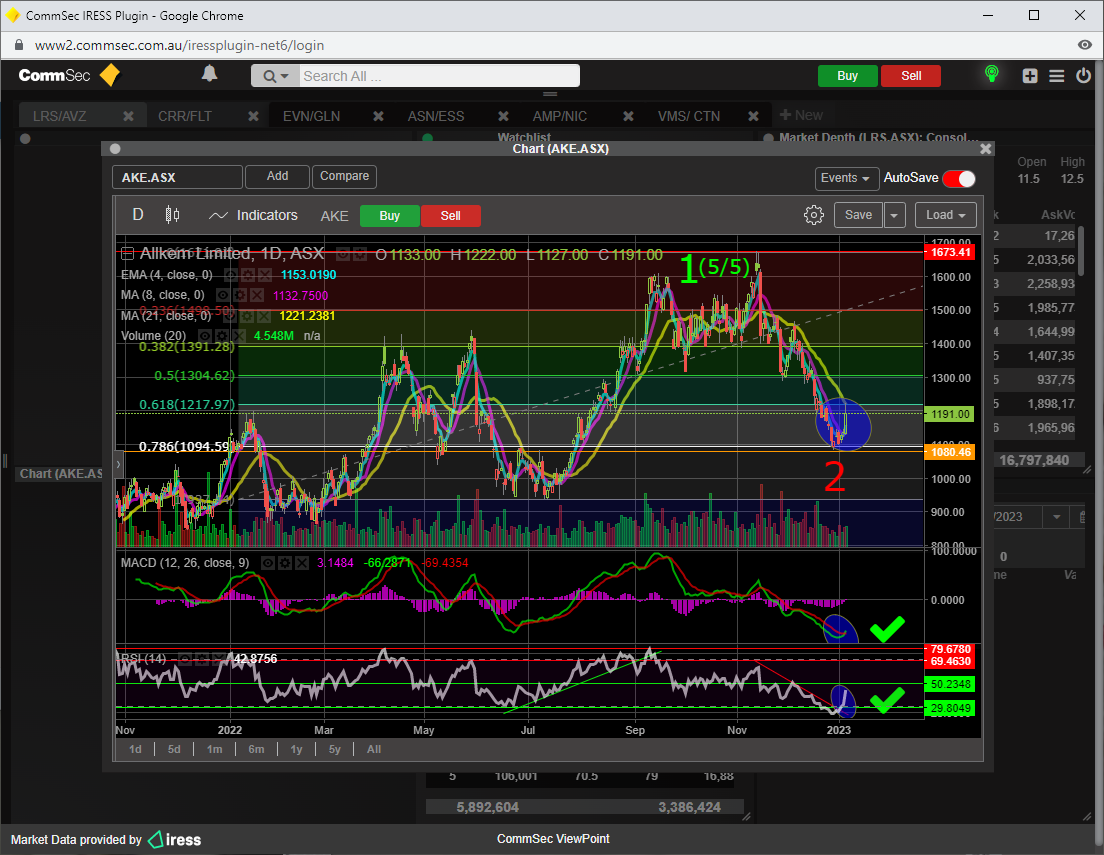1104x855 pixels.
Task: Open the Events dropdown
Action: click(847, 178)
